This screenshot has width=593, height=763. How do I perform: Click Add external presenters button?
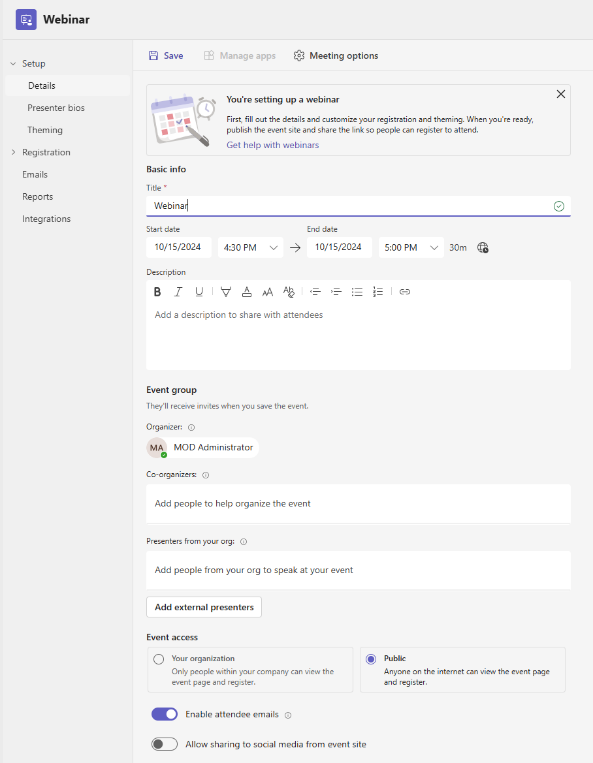[x=204, y=607]
